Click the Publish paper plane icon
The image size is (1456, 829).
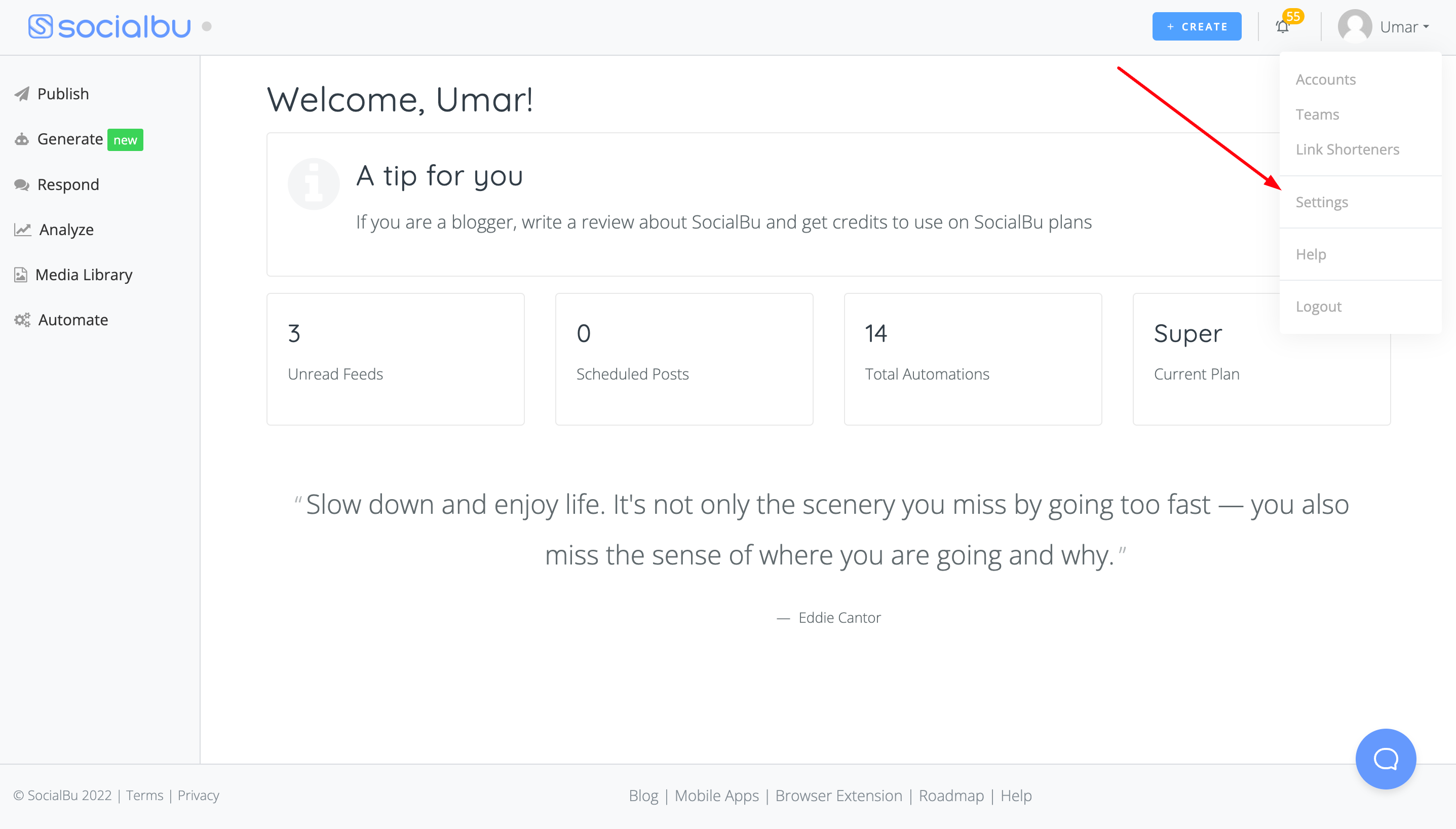(x=22, y=94)
